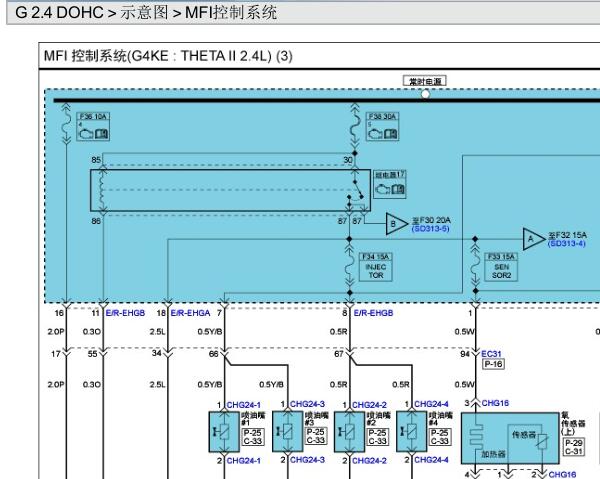Open CHG16 link at oxygen sensor pin 2
600x479 pixels.
562,475
